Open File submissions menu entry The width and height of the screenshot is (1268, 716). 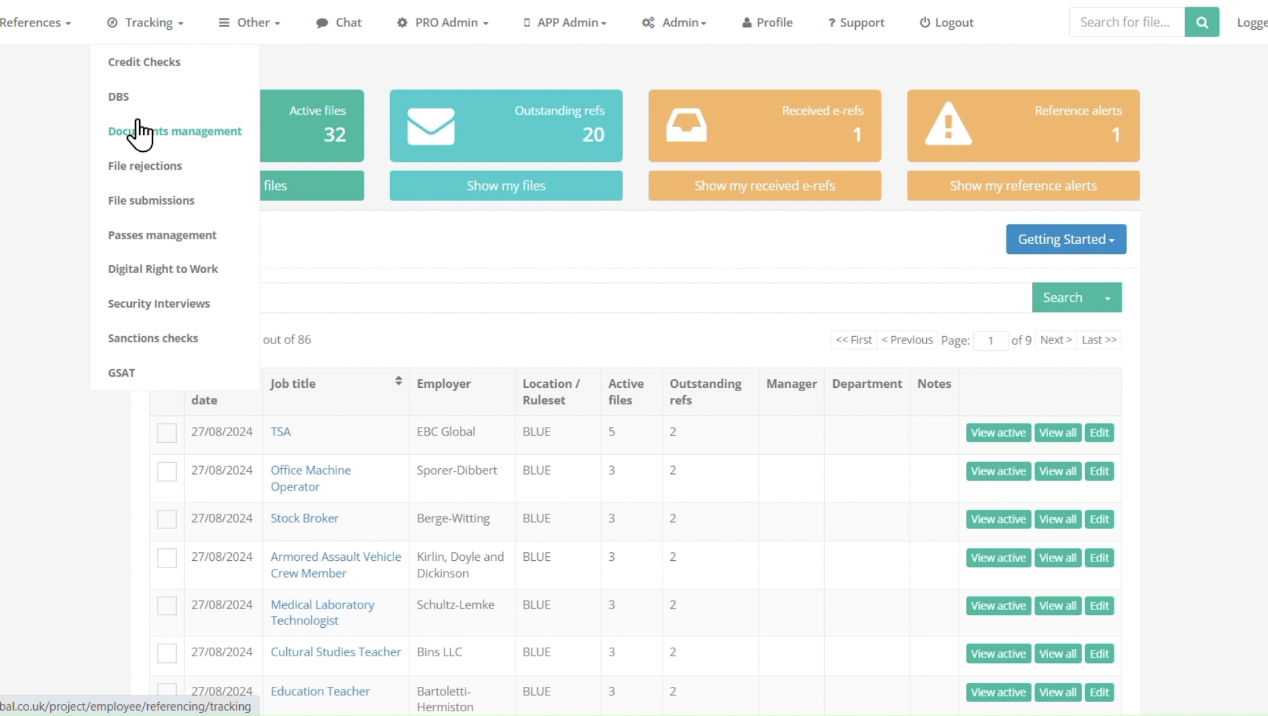151,200
